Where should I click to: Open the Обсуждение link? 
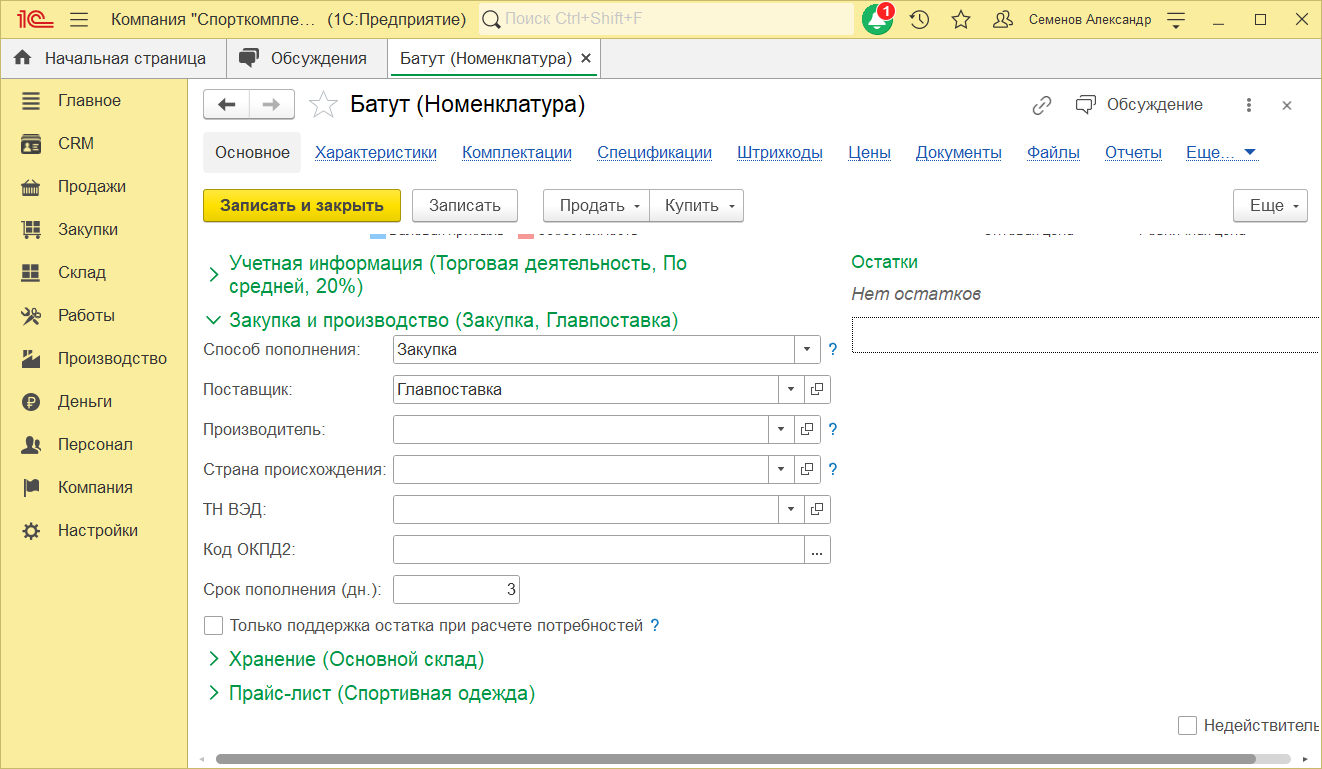click(x=1139, y=105)
